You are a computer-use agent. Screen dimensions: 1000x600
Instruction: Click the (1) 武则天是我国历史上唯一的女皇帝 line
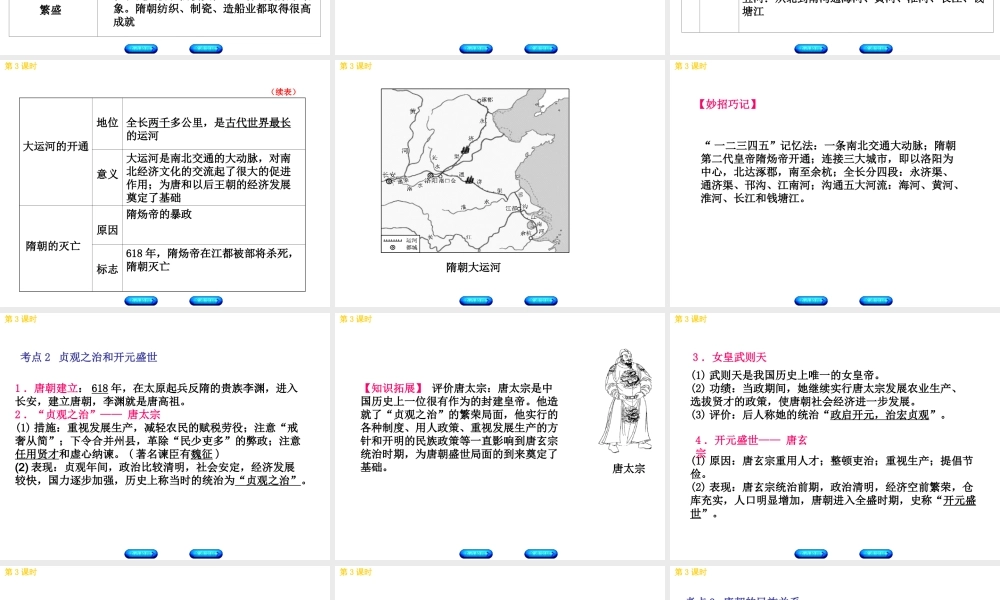click(x=786, y=376)
